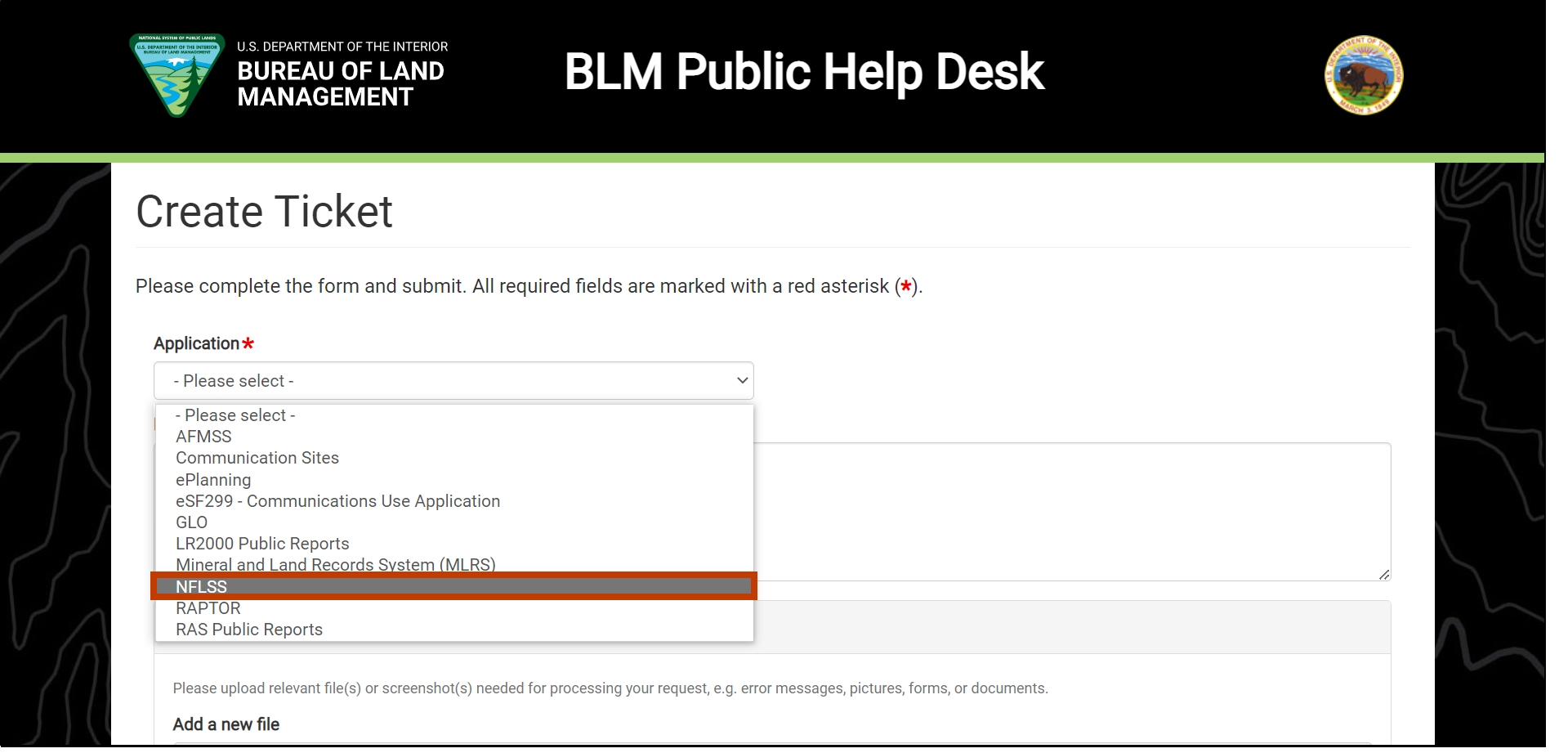Click the BLM triangle logo in the header
The height and width of the screenshot is (753, 1568).
(x=176, y=75)
